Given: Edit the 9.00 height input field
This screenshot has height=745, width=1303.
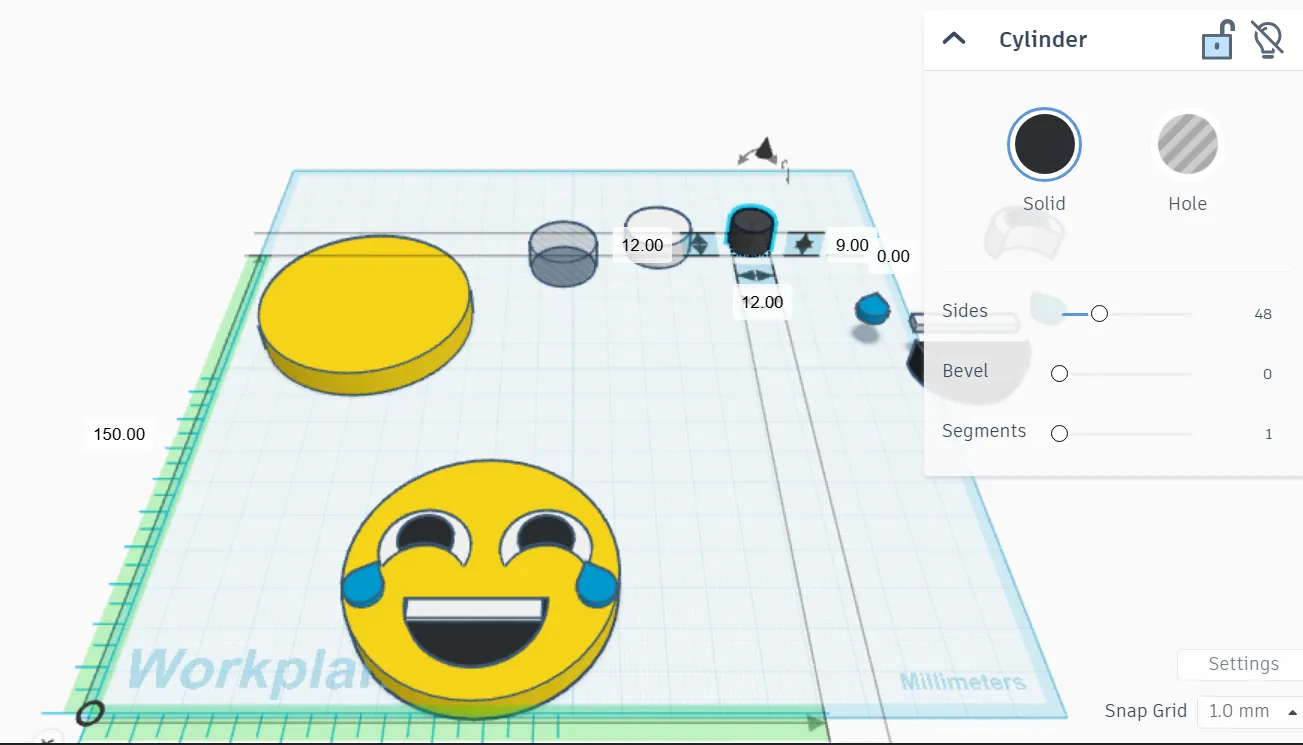Looking at the screenshot, I should (x=850, y=245).
